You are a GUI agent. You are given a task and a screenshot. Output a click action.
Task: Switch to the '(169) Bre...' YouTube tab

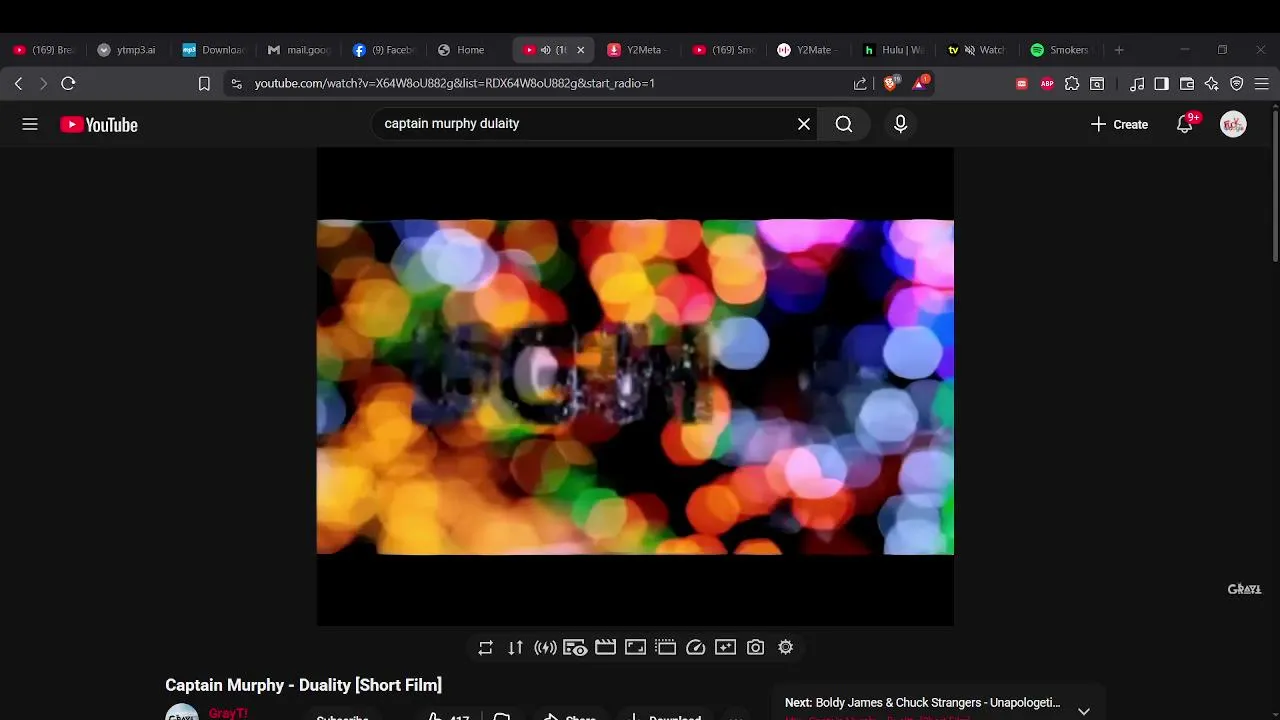[44, 50]
